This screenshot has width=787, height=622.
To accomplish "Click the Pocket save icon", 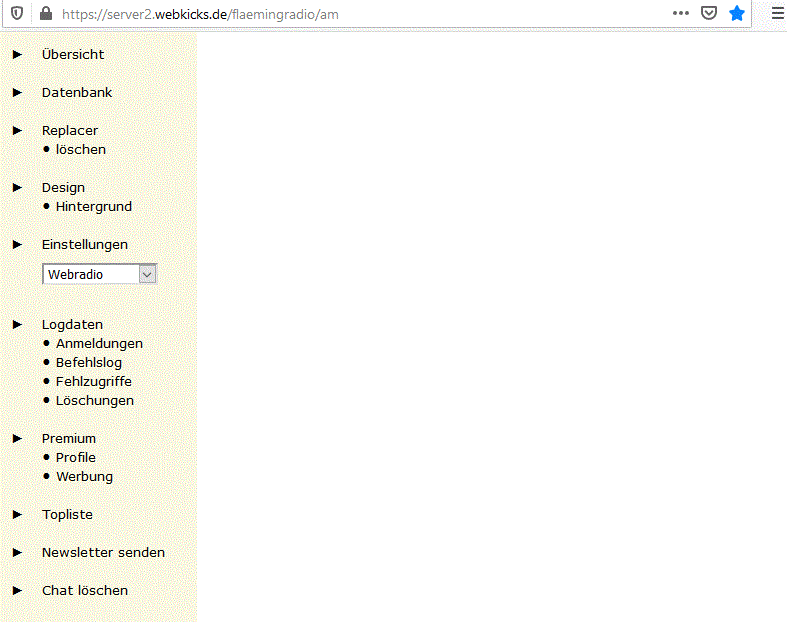I will point(708,14).
